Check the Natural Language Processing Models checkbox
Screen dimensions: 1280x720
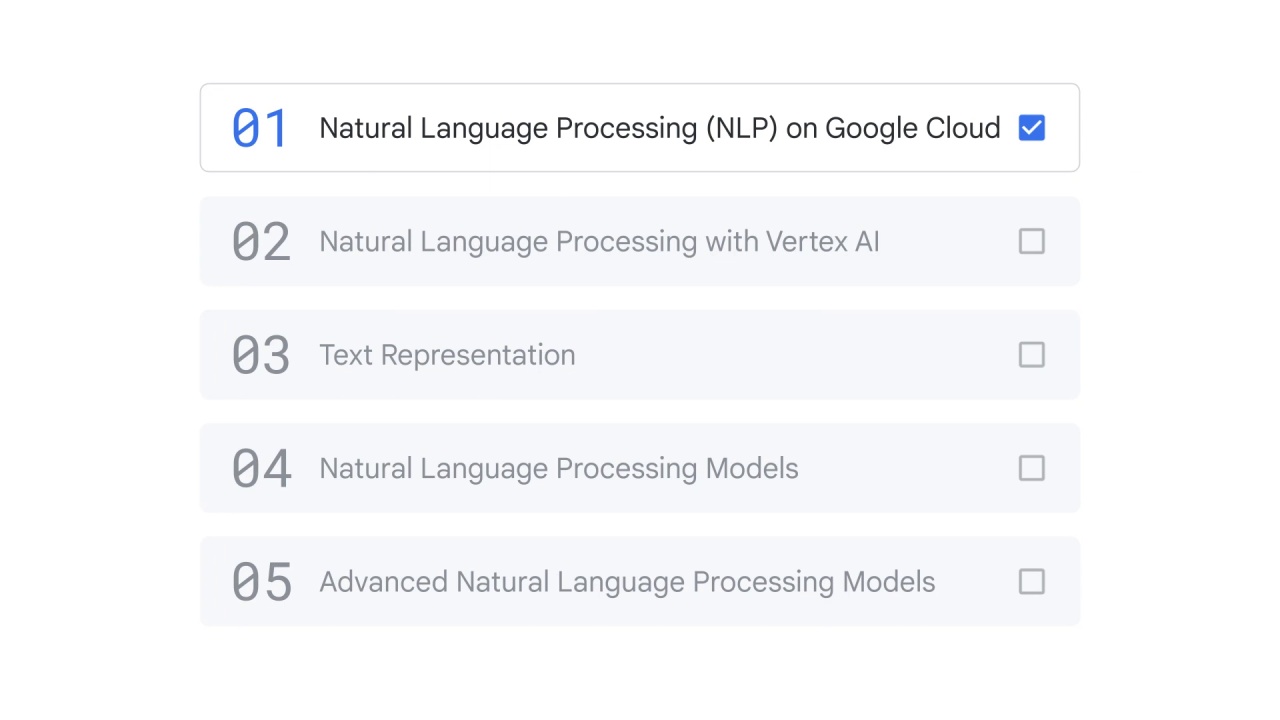(x=1031, y=468)
